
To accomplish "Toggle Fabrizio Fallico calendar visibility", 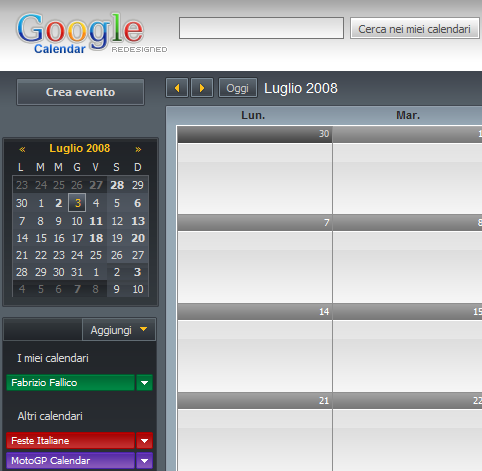I will (70, 383).
